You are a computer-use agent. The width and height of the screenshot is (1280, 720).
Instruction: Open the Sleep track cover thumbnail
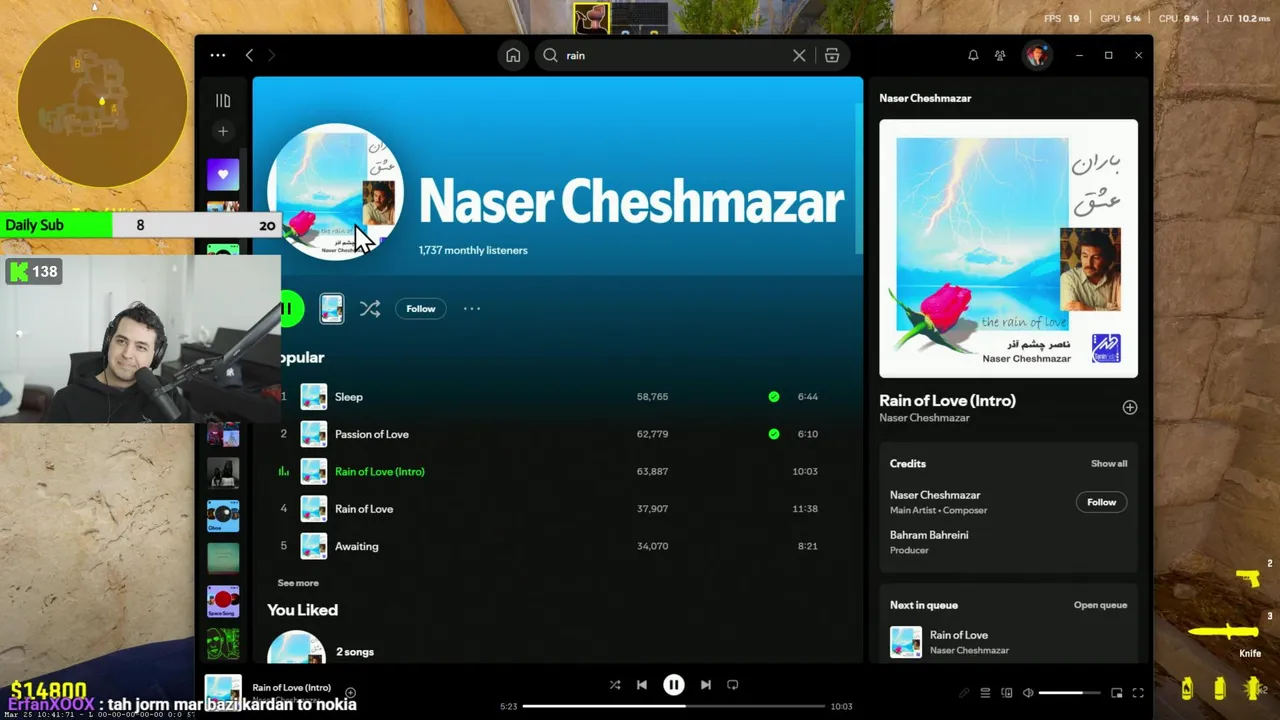(x=314, y=397)
